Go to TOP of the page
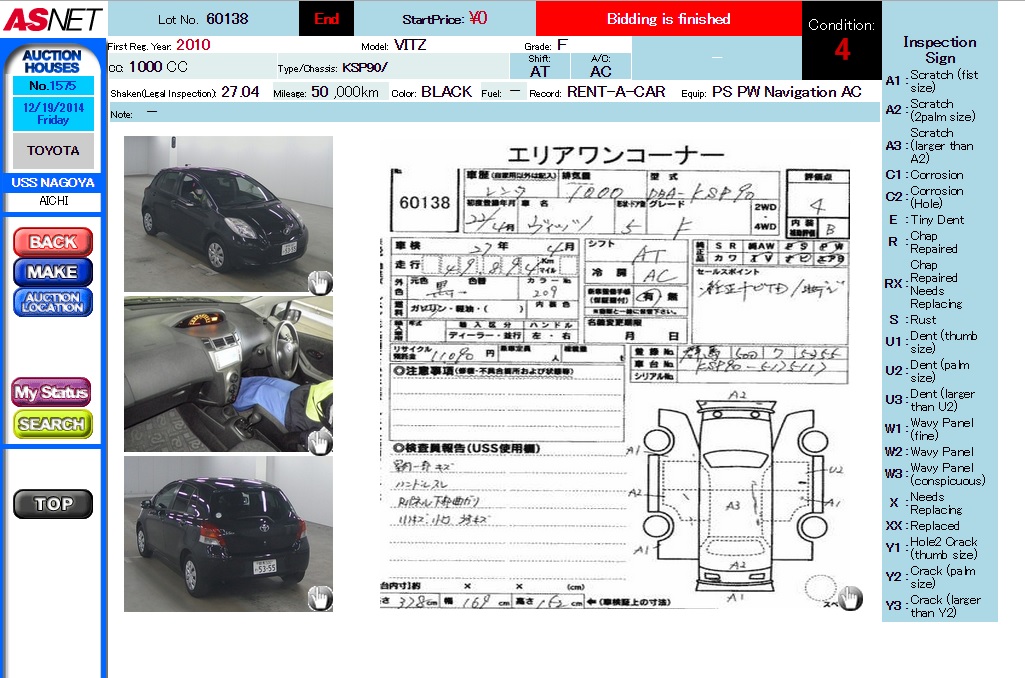 [x=52, y=504]
